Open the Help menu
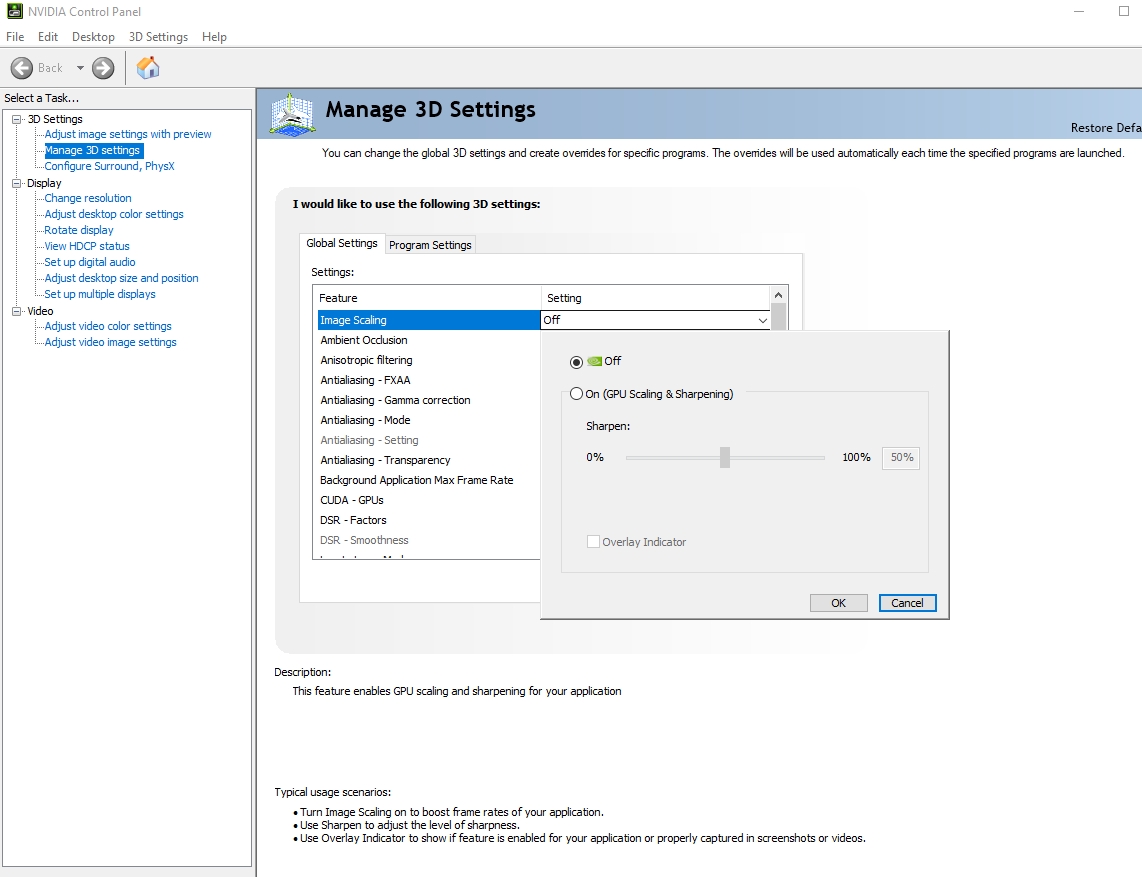This screenshot has height=877, width=1142. [x=214, y=36]
